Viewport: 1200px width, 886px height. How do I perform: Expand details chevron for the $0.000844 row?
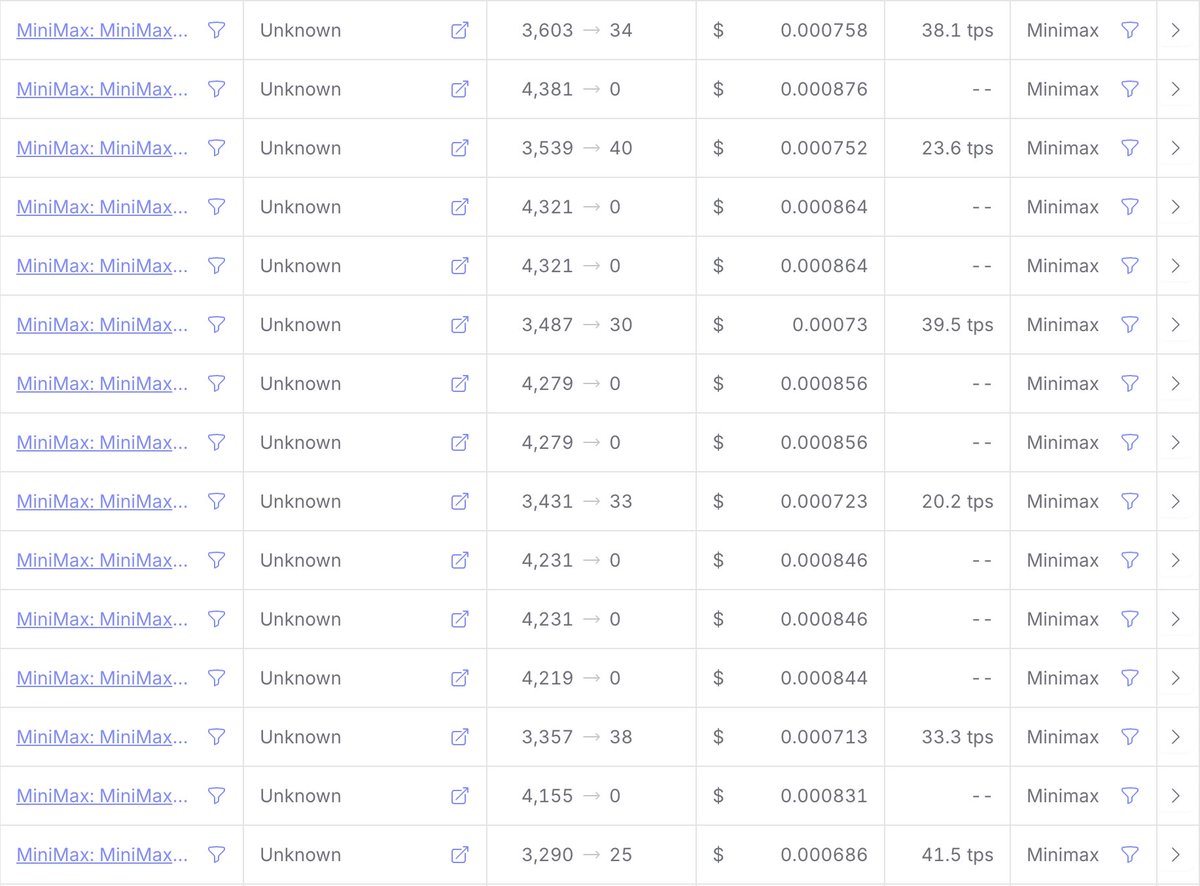pyautogui.click(x=1176, y=678)
